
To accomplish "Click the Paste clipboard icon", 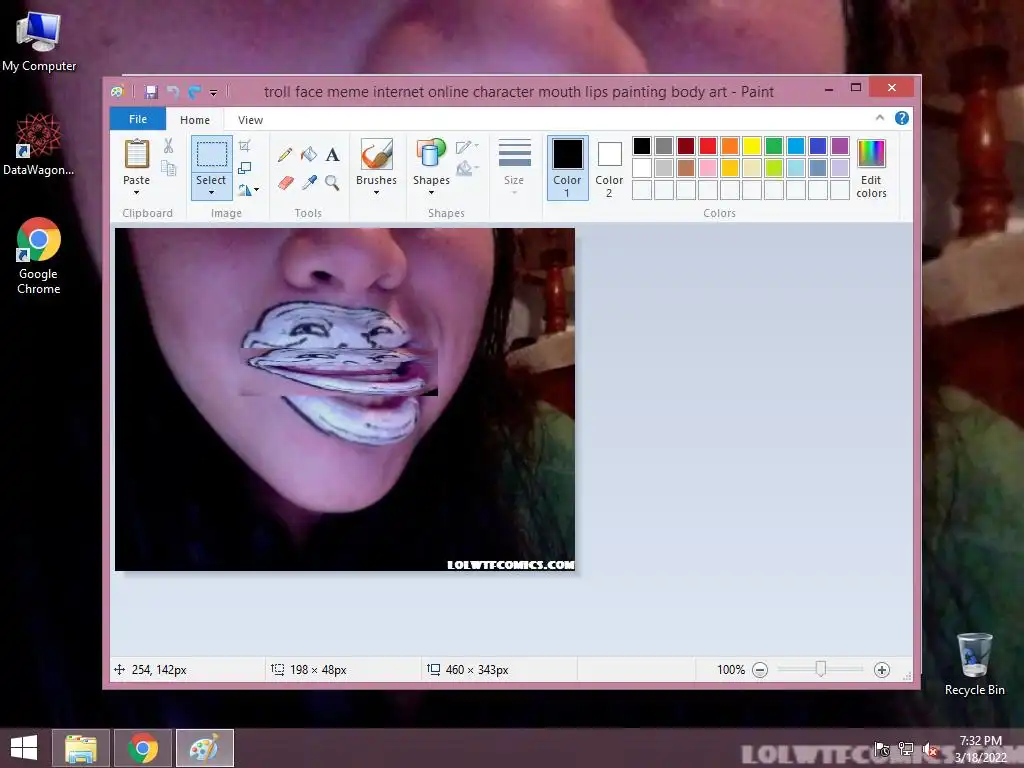I will click(136, 154).
